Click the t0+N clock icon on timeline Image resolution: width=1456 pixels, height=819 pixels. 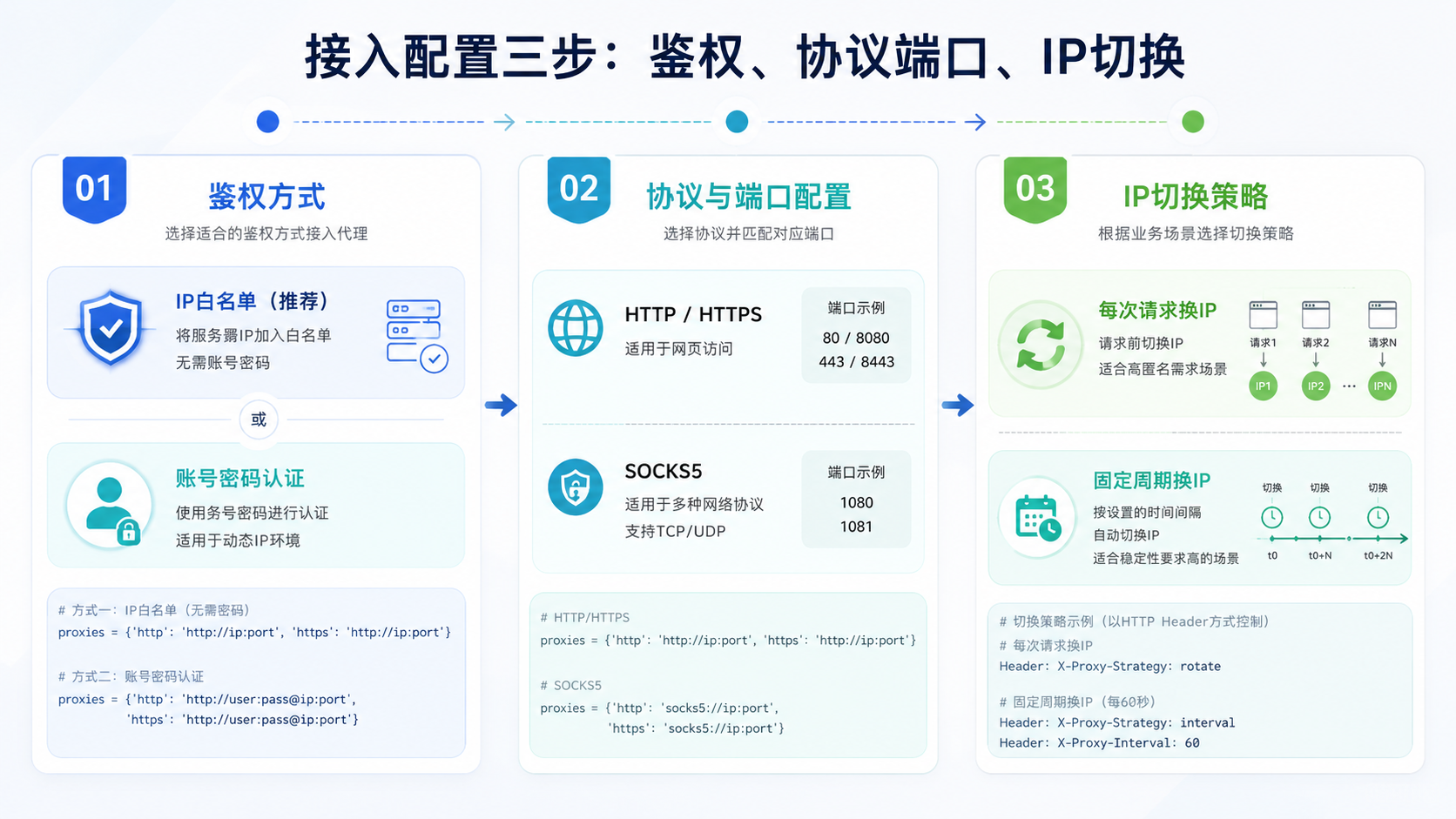coord(1319,518)
